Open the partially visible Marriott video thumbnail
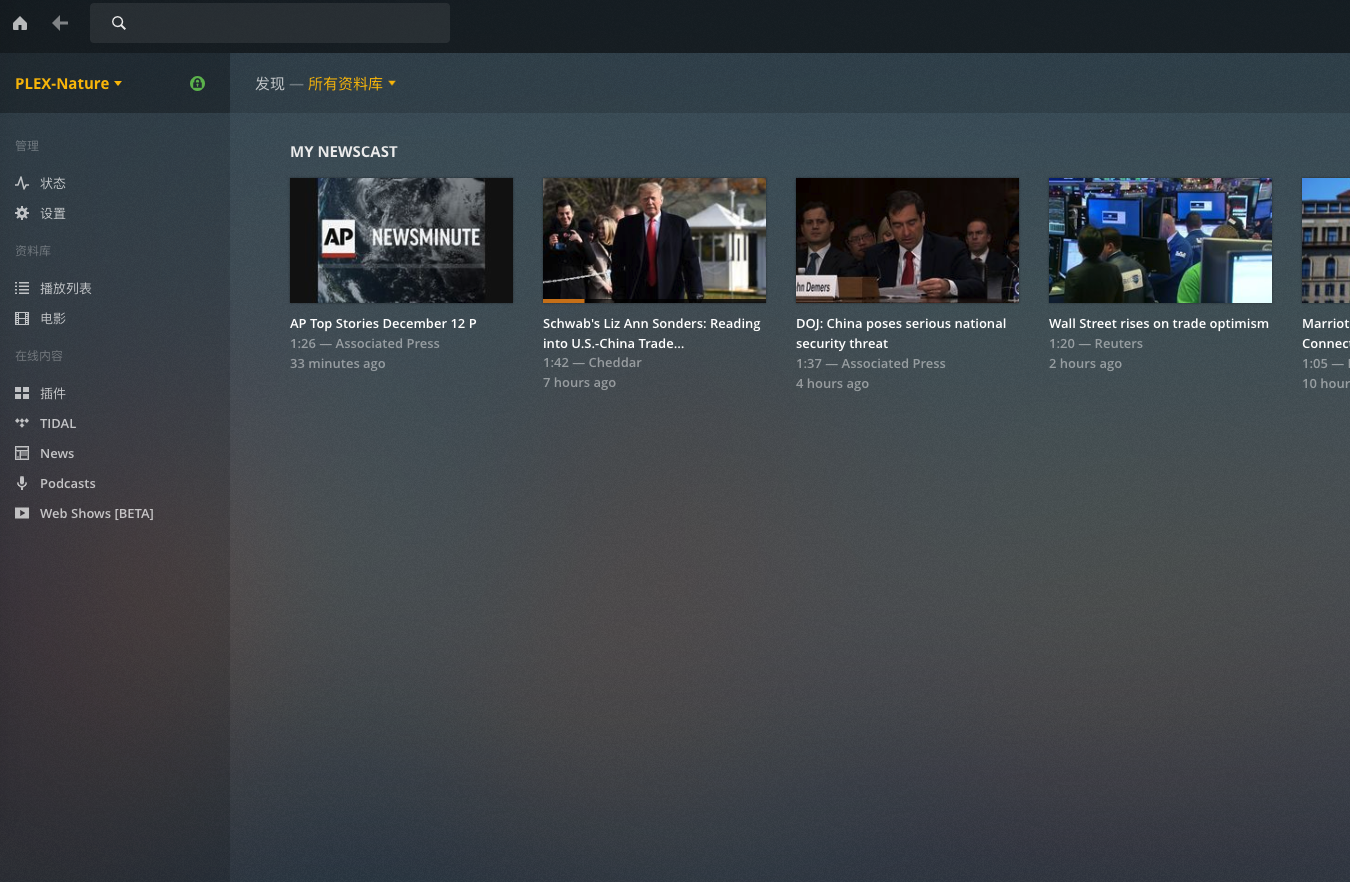Viewport: 1350px width, 882px height. 1326,240
